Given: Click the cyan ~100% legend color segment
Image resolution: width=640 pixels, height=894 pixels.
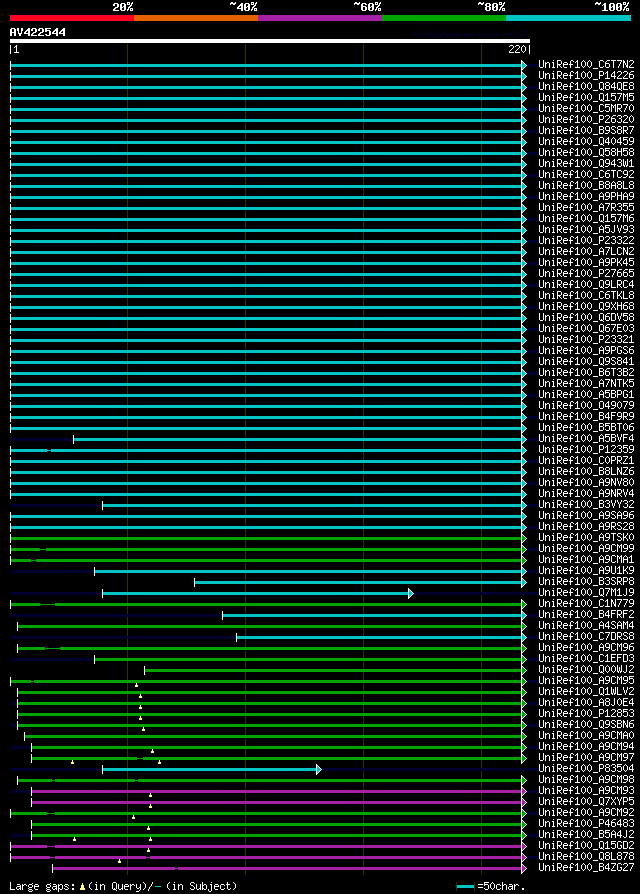Looking at the screenshot, I should 568,18.
